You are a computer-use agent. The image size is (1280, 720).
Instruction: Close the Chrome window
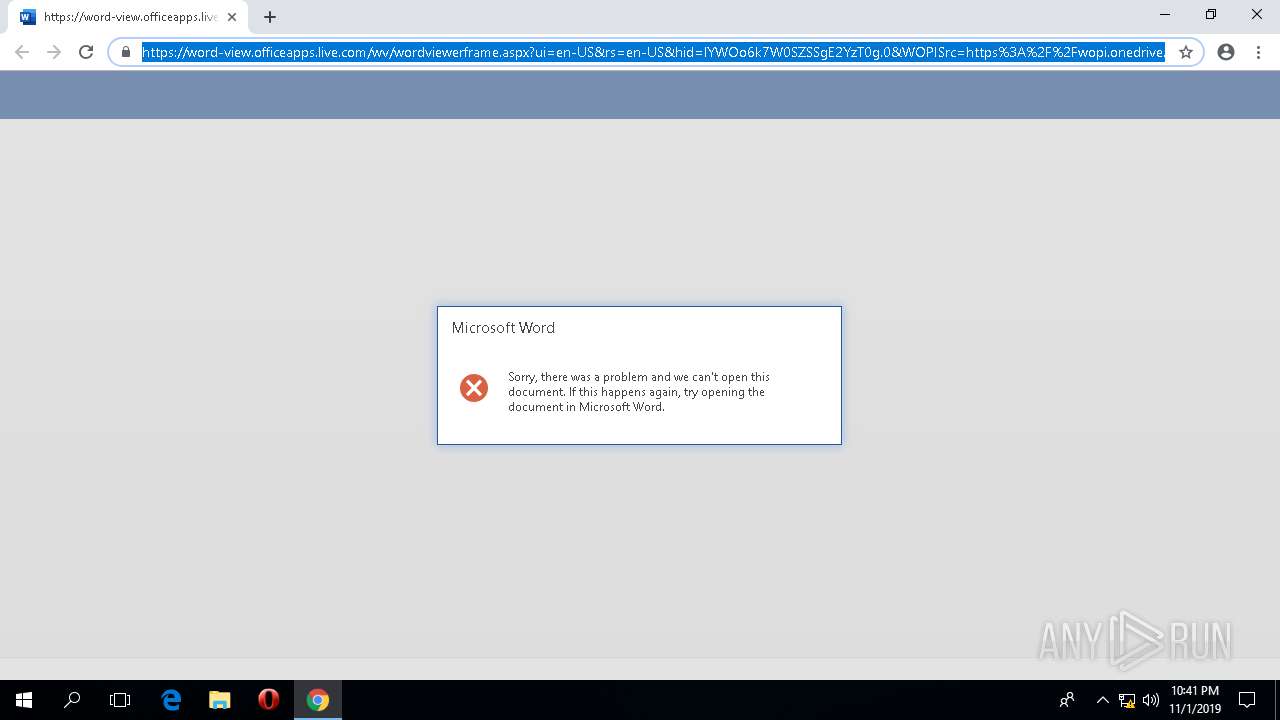point(1257,15)
